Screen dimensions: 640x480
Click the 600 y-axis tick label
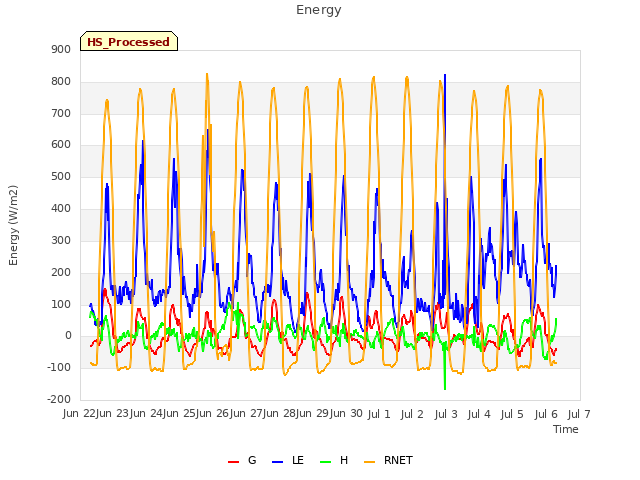61,145
